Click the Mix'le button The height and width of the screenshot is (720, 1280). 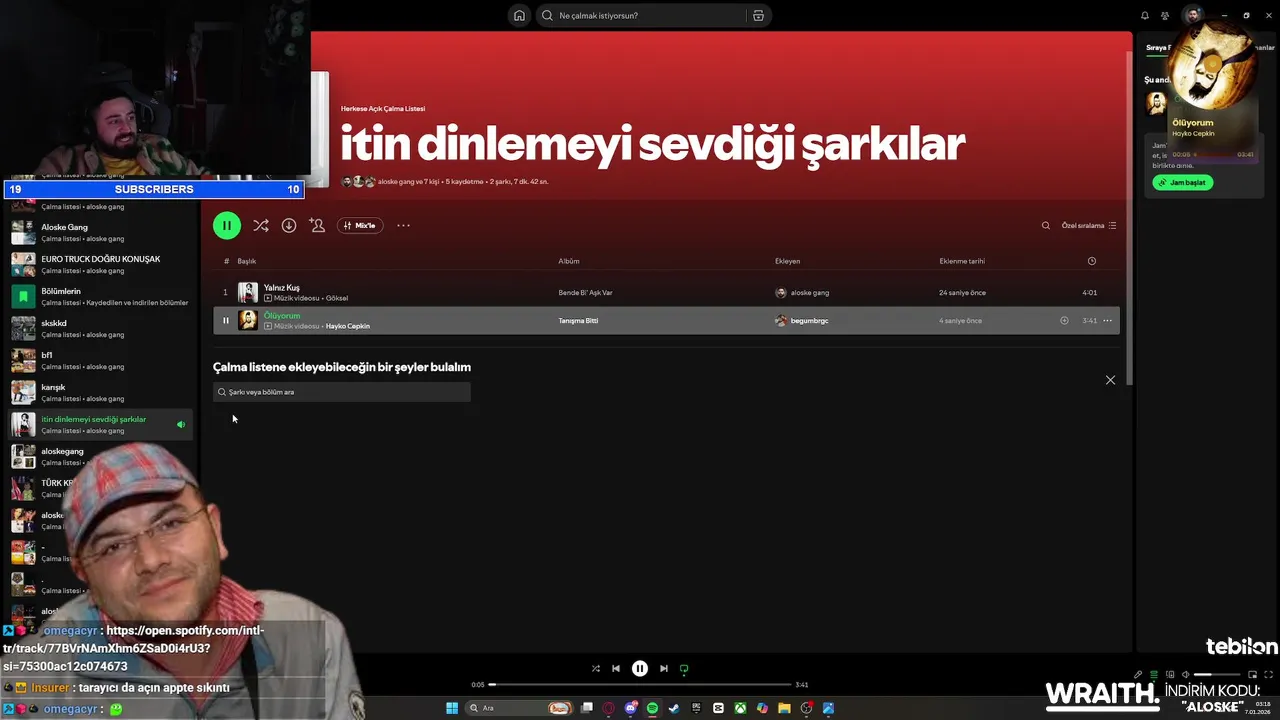pyautogui.click(x=360, y=225)
